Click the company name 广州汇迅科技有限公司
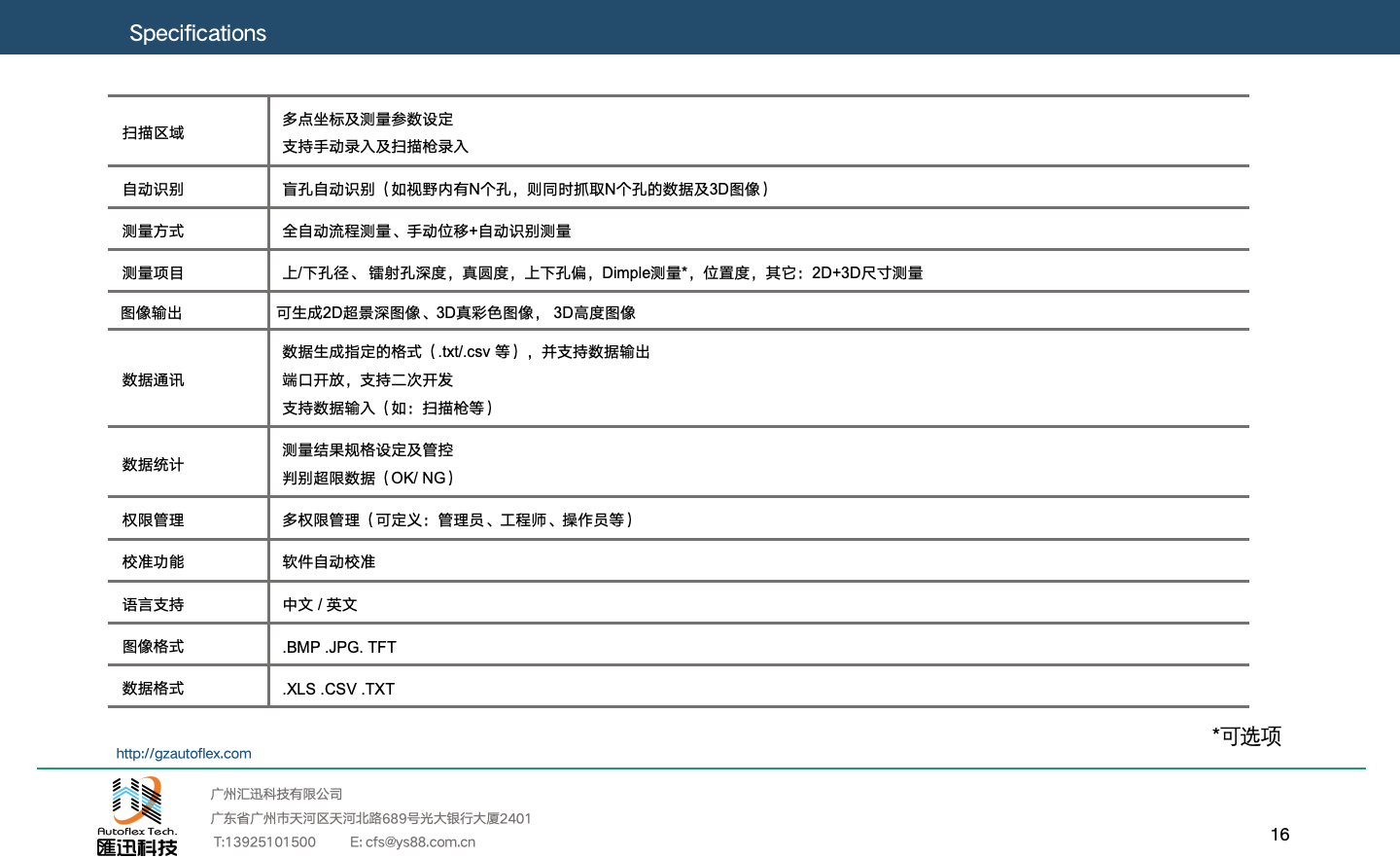 [276, 795]
